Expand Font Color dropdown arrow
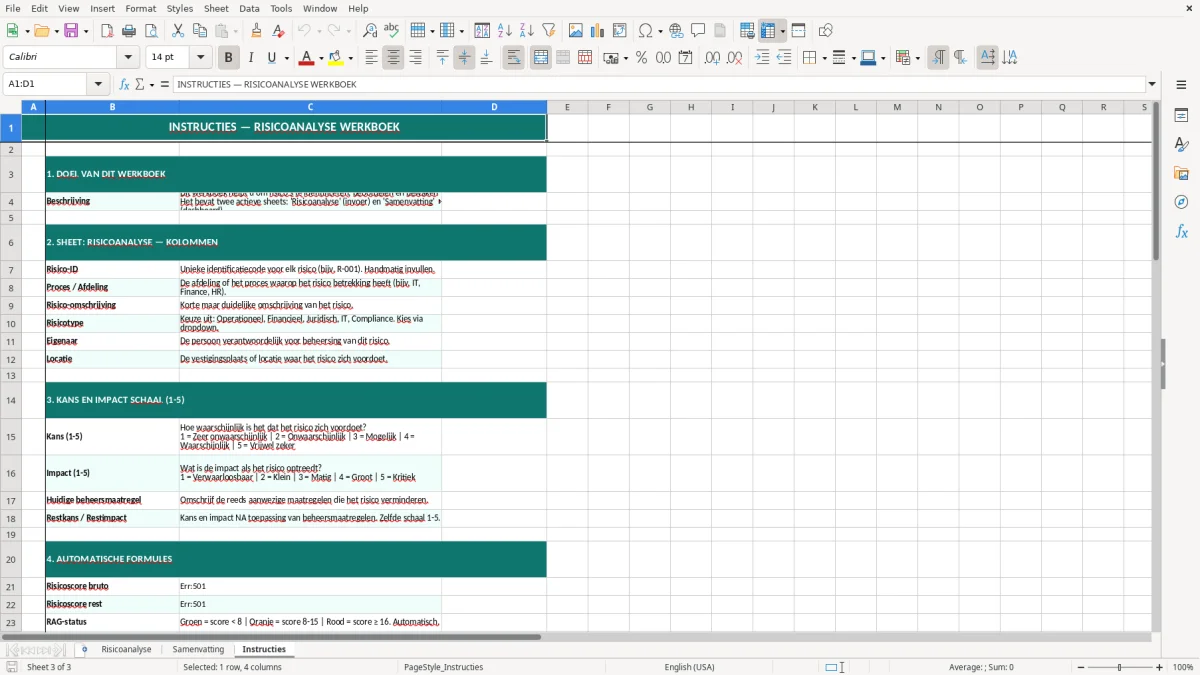Screen dimensions: 1200x675 (321, 58)
